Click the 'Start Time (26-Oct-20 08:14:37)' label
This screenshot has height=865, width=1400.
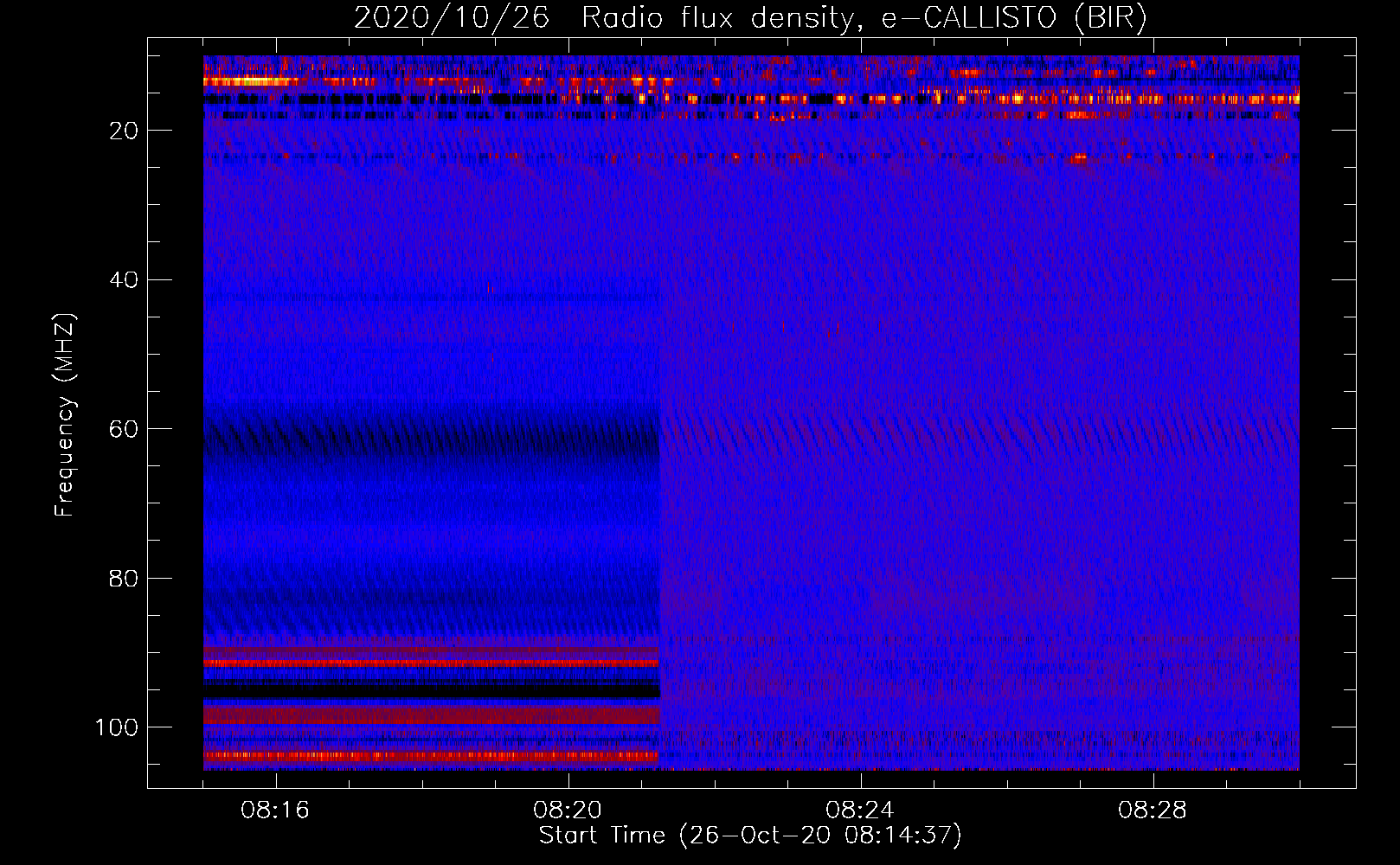point(750,836)
